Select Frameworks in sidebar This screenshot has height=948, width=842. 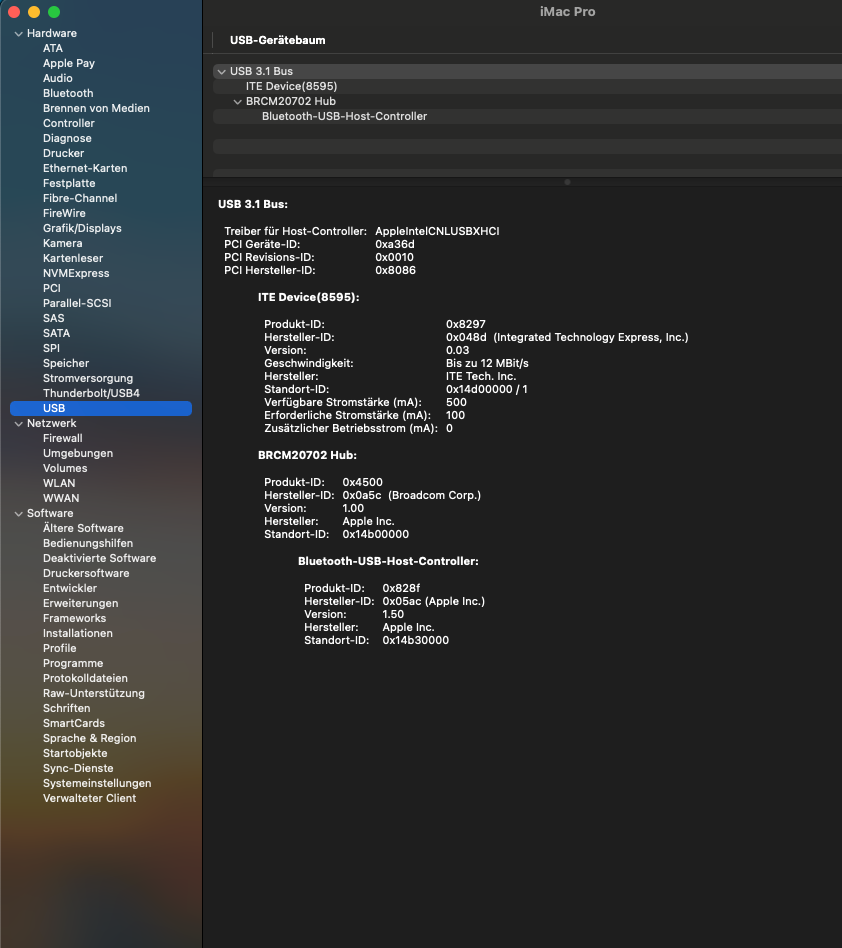pyautogui.click(x=74, y=618)
